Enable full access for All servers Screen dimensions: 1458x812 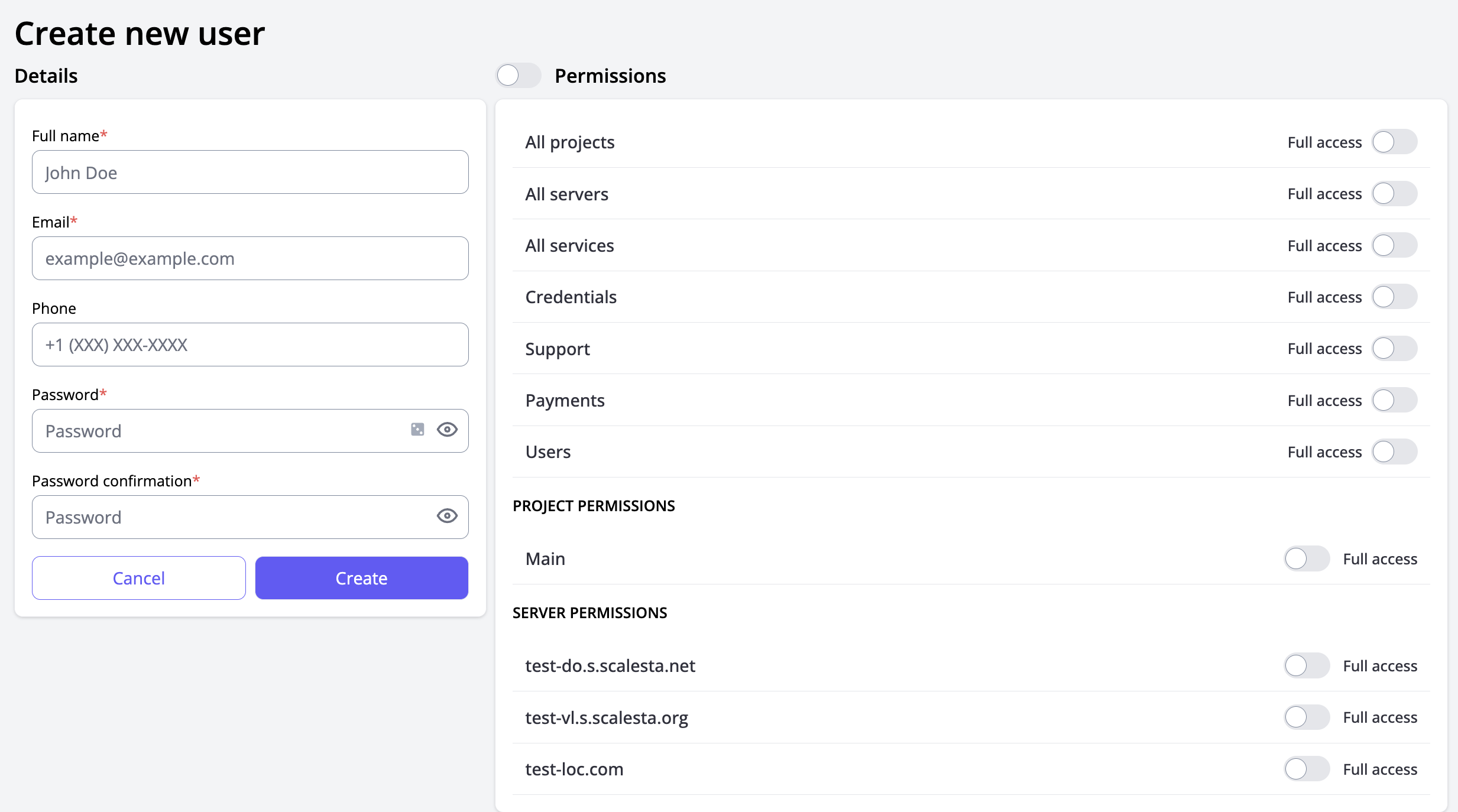click(1394, 194)
